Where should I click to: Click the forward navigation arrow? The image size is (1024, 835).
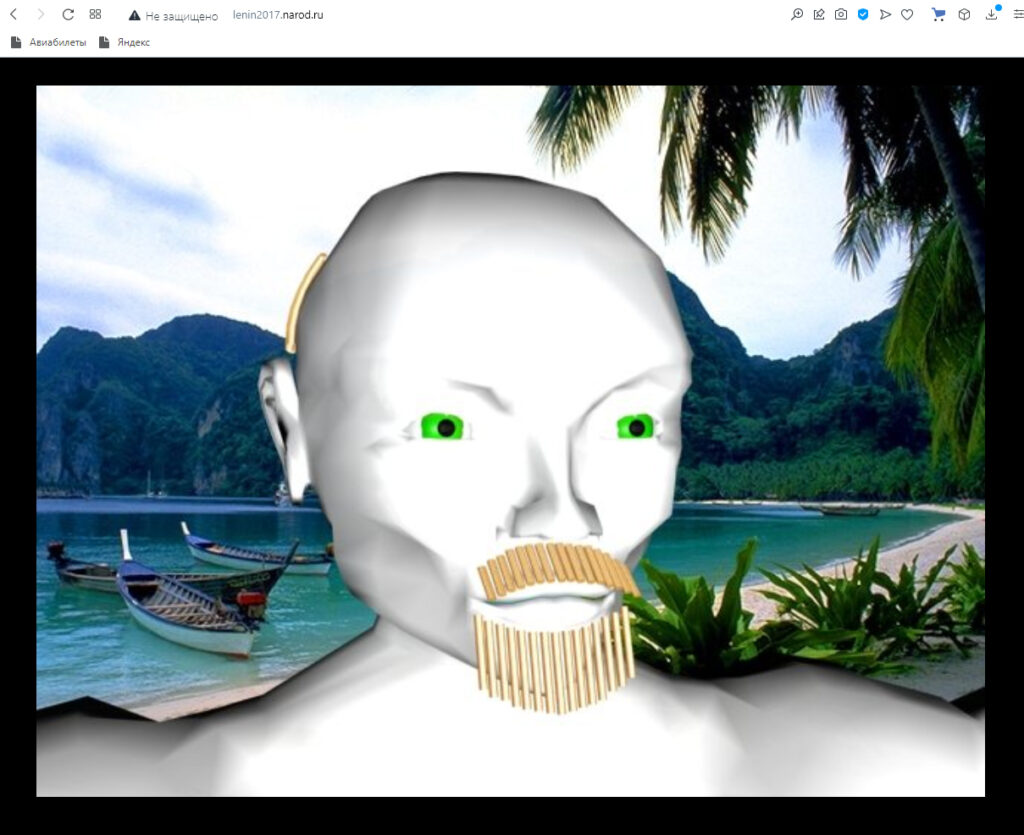tap(41, 15)
